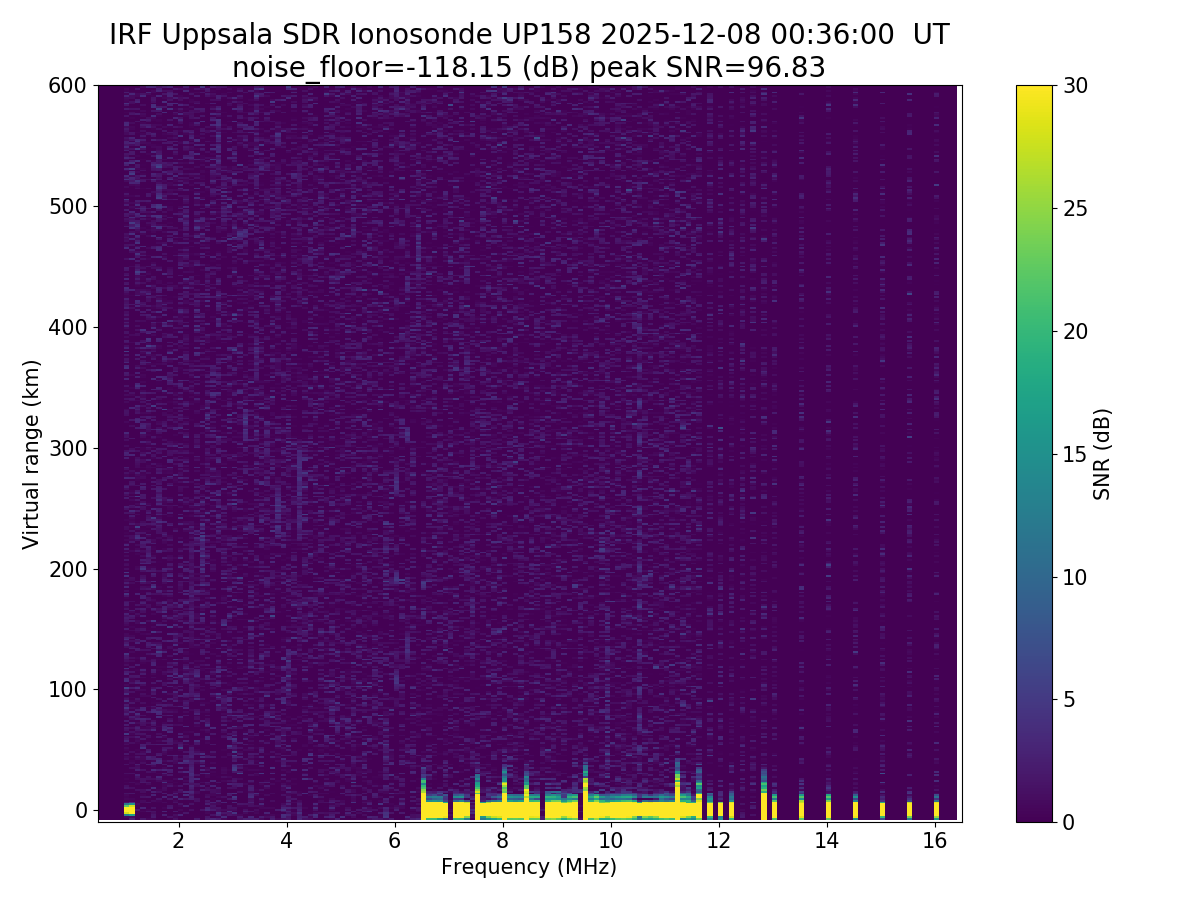Click the noise_floor and peak SNR subtitle

pyautogui.click(x=529, y=68)
